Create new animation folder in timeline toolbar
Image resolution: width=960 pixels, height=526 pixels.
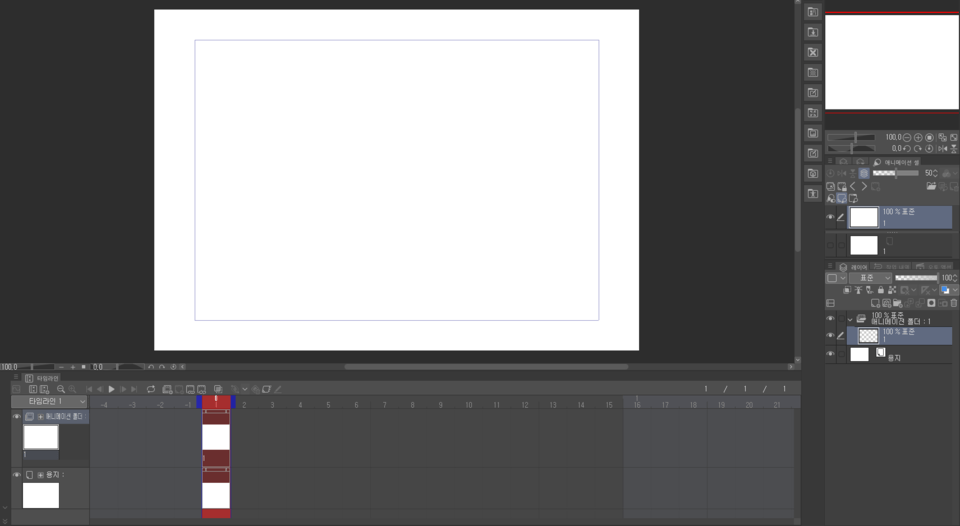click(x=167, y=389)
